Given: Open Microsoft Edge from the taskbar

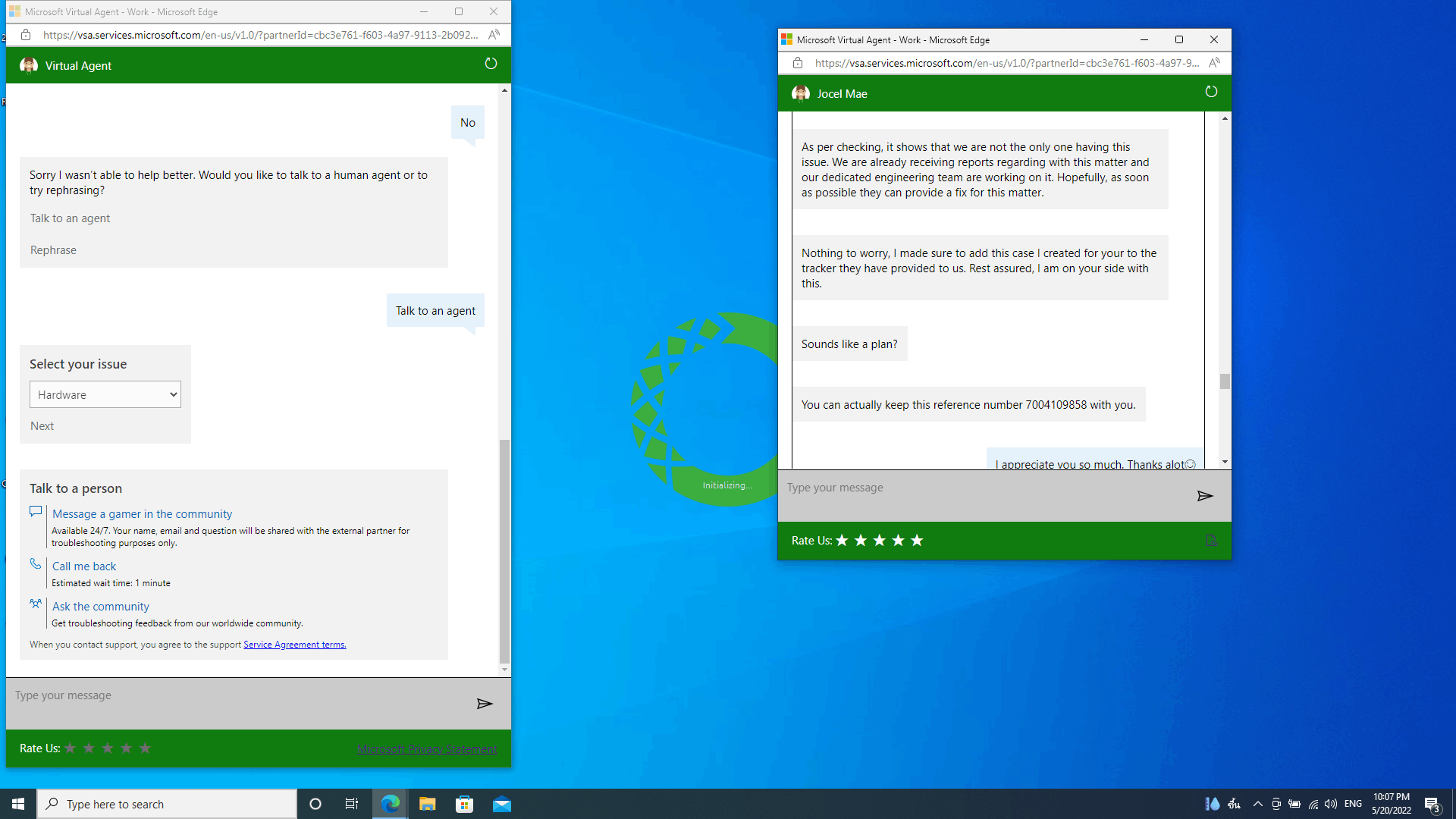Looking at the screenshot, I should [391, 804].
